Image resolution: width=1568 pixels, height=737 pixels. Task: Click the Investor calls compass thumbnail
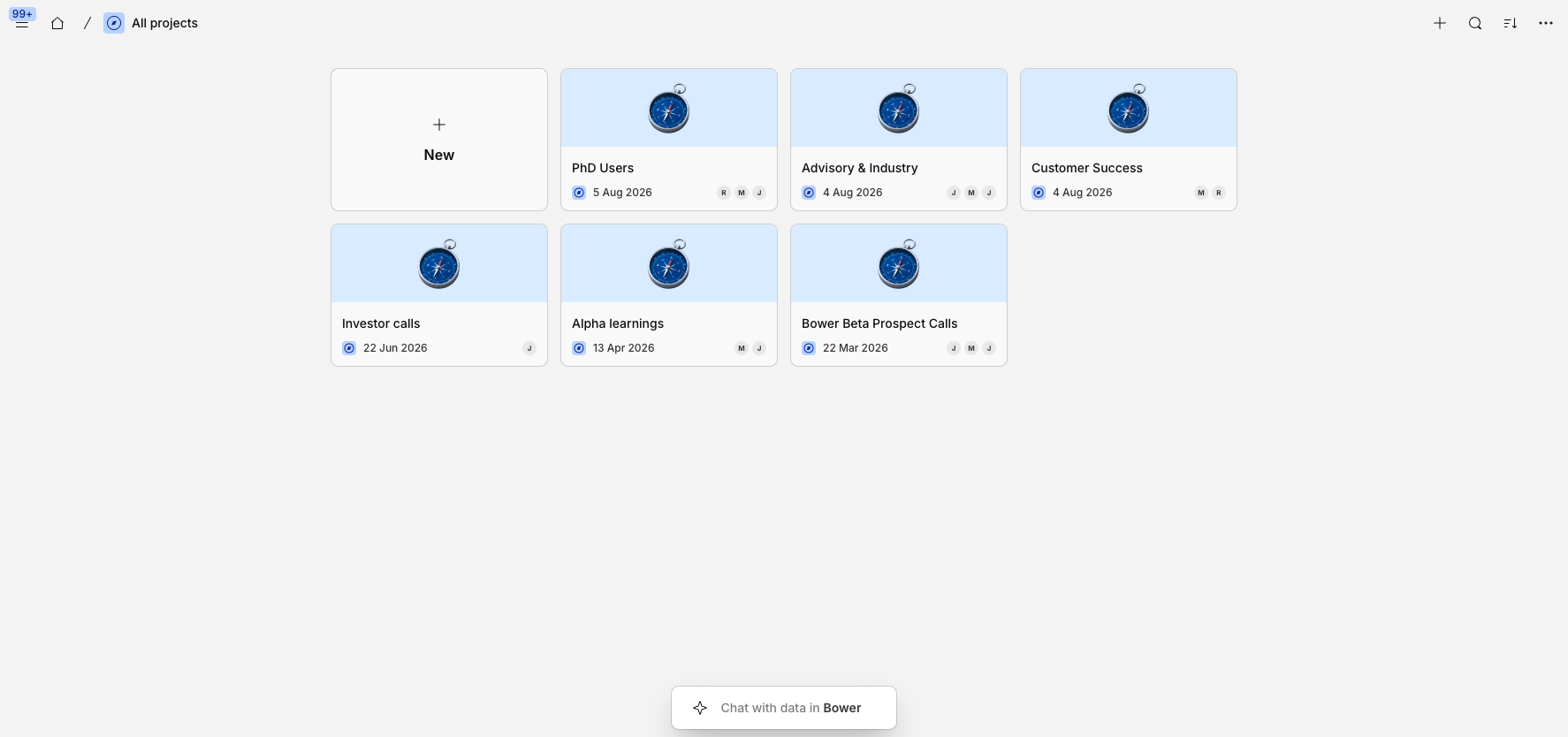pos(439,264)
